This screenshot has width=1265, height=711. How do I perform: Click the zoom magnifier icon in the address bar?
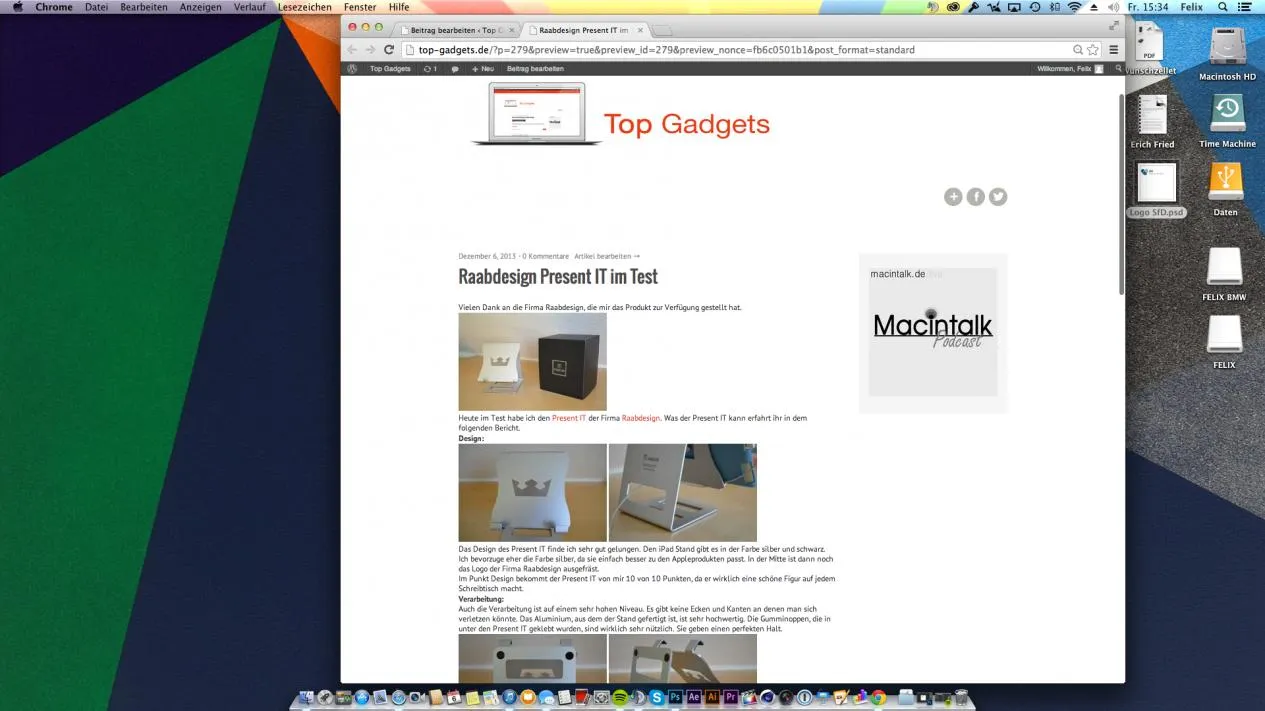1078,49
